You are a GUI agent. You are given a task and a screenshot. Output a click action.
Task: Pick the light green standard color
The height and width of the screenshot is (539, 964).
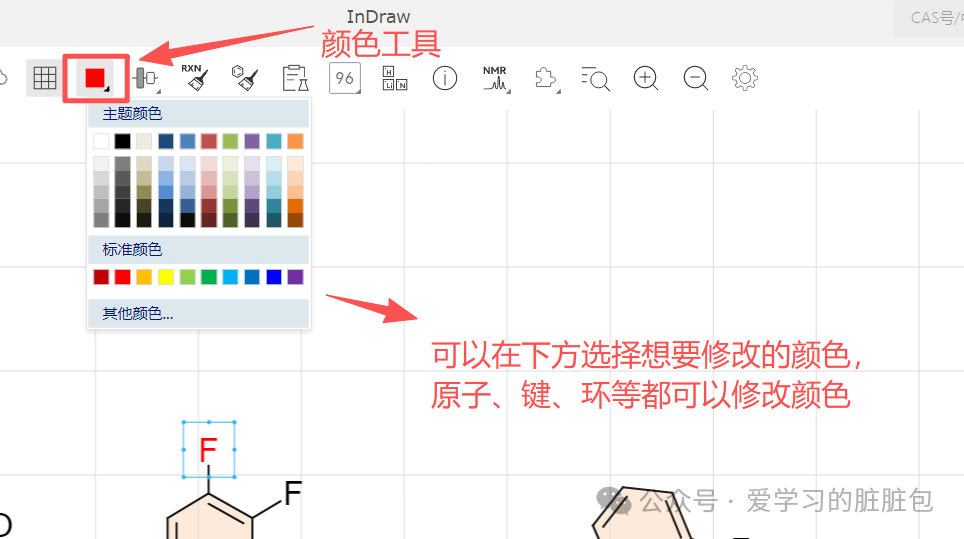pos(188,277)
